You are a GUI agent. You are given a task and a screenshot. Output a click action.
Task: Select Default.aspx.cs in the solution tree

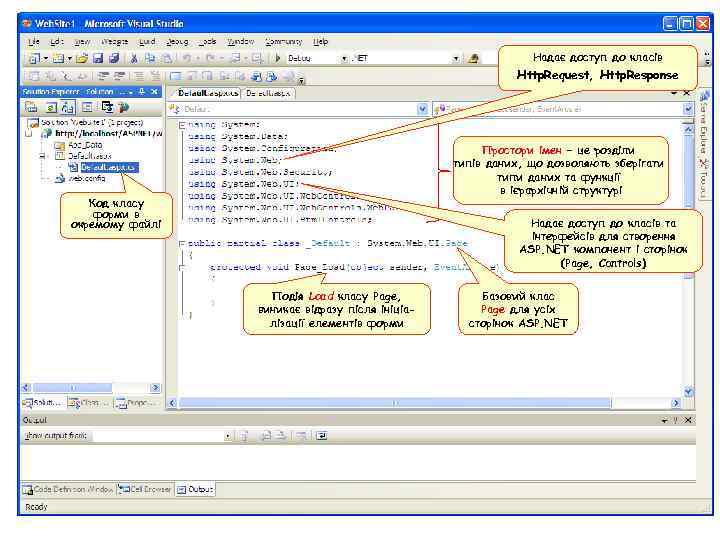point(108,168)
